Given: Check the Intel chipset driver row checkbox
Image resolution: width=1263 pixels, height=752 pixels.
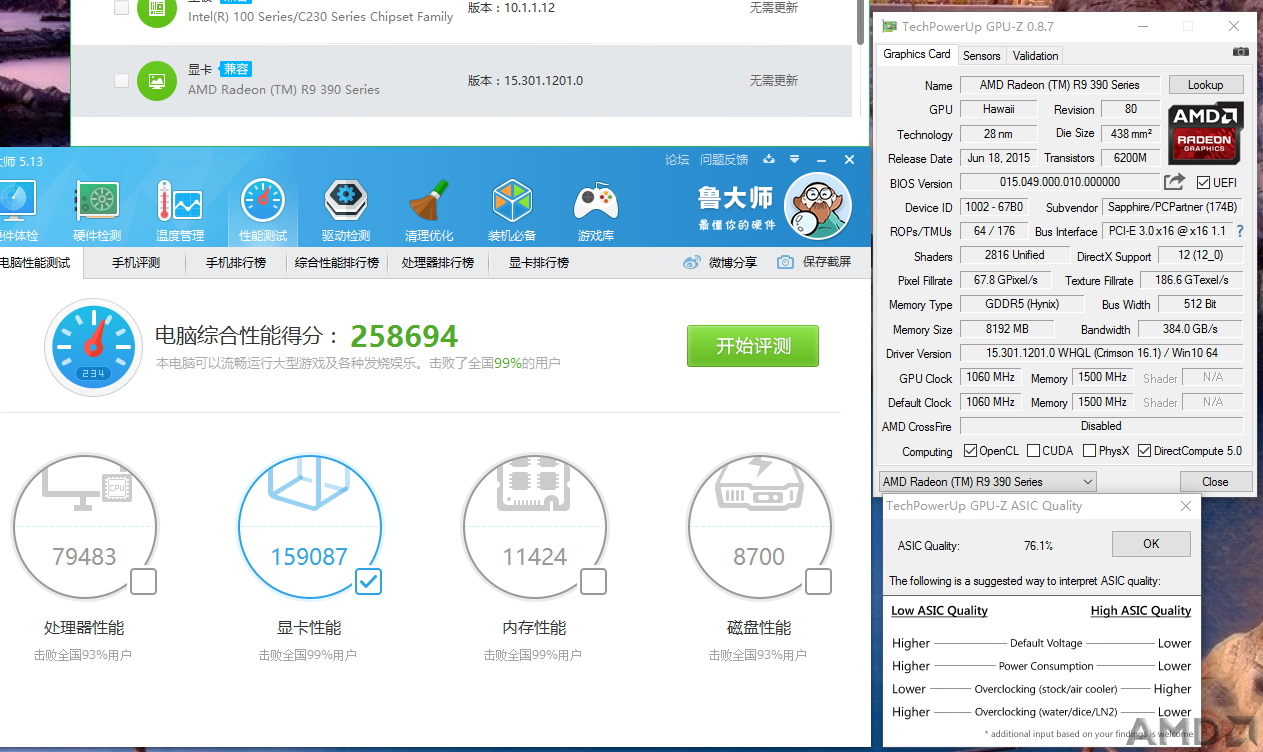Looking at the screenshot, I should click(x=121, y=8).
